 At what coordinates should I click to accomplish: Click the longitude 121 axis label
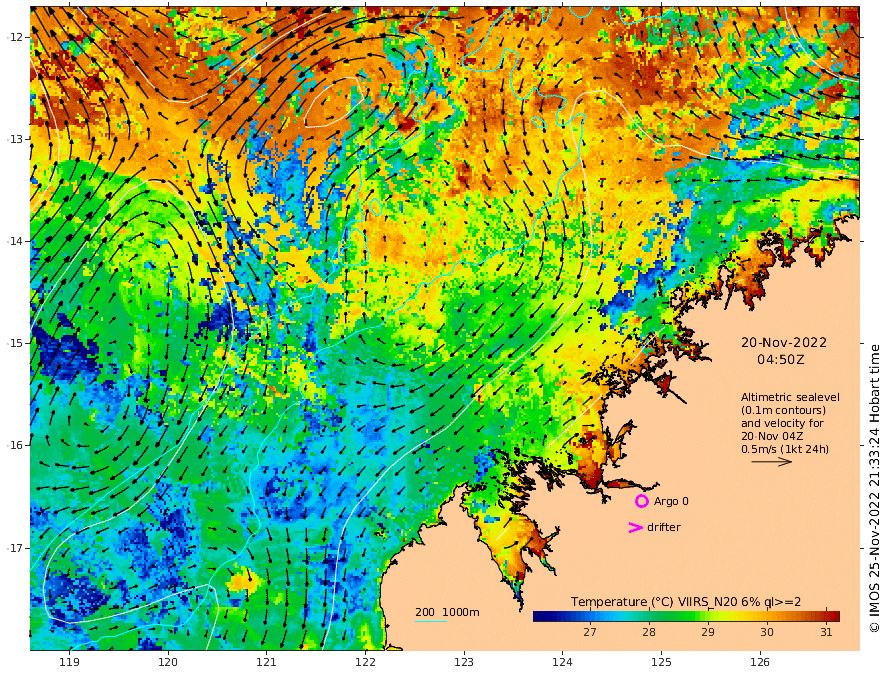tap(267, 662)
